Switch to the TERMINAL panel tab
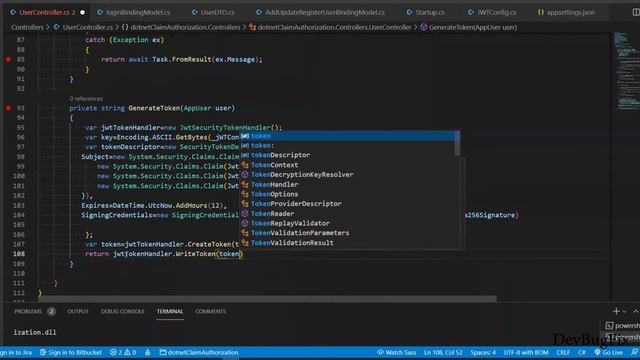The height and width of the screenshot is (360, 640). tap(170, 311)
